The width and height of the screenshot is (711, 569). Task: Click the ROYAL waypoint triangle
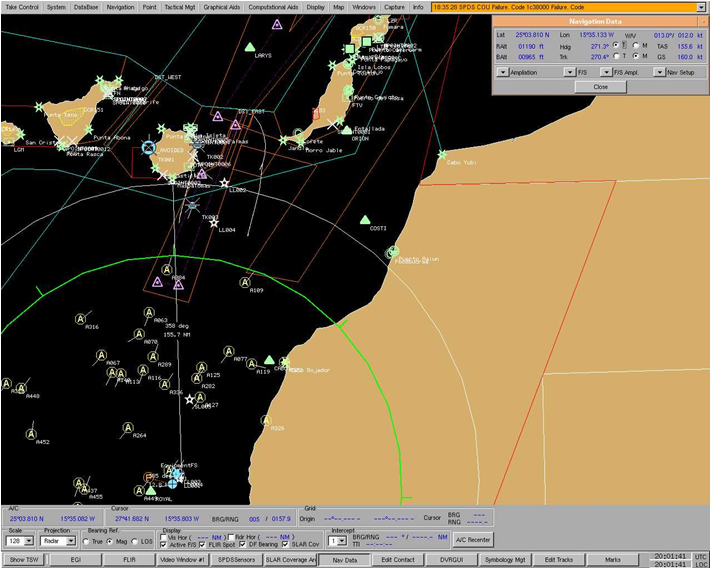tap(151, 491)
